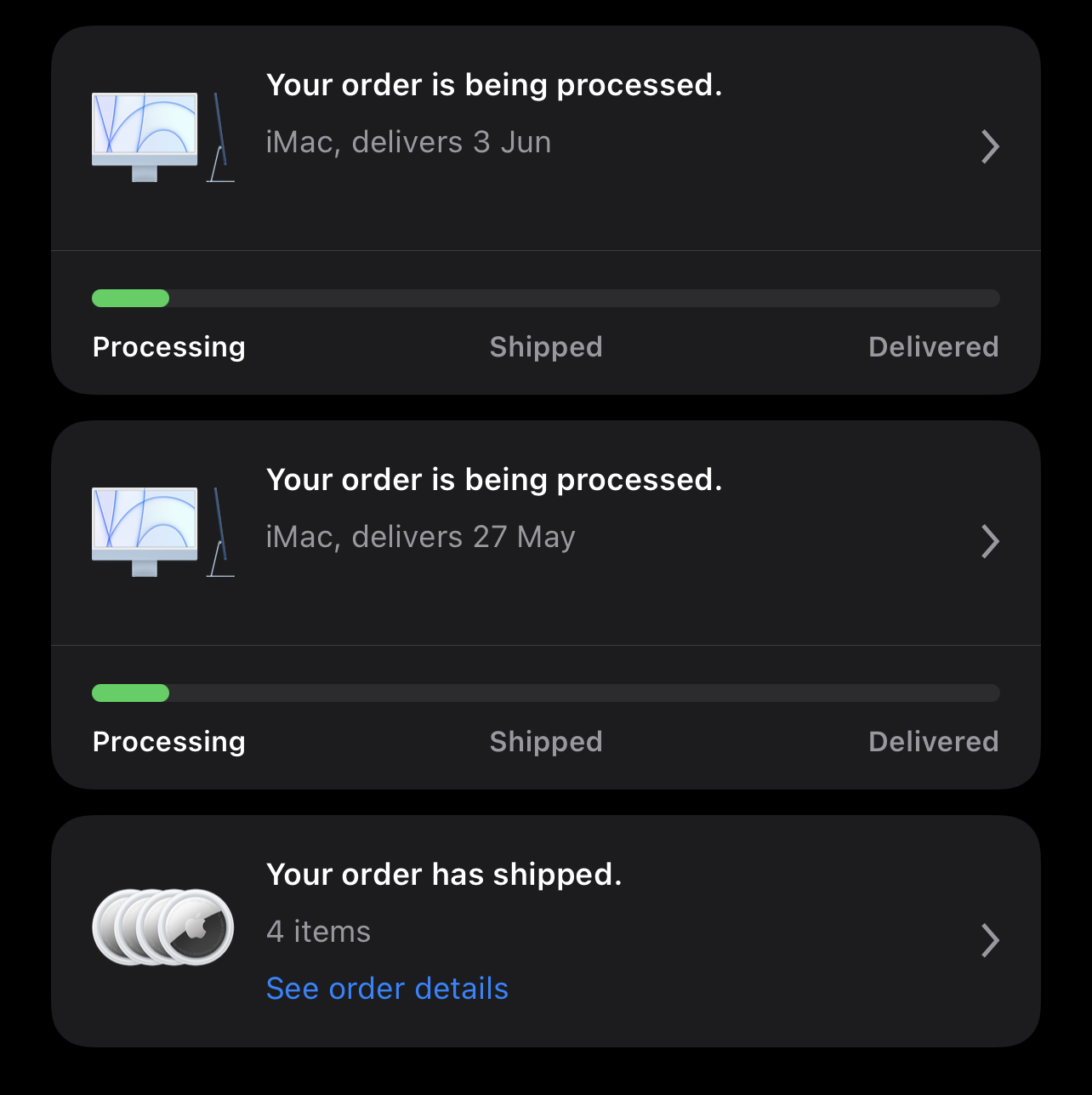Select the 'iMac, delivers 3 Jun' text
1092x1095 pixels.
pyautogui.click(x=408, y=142)
